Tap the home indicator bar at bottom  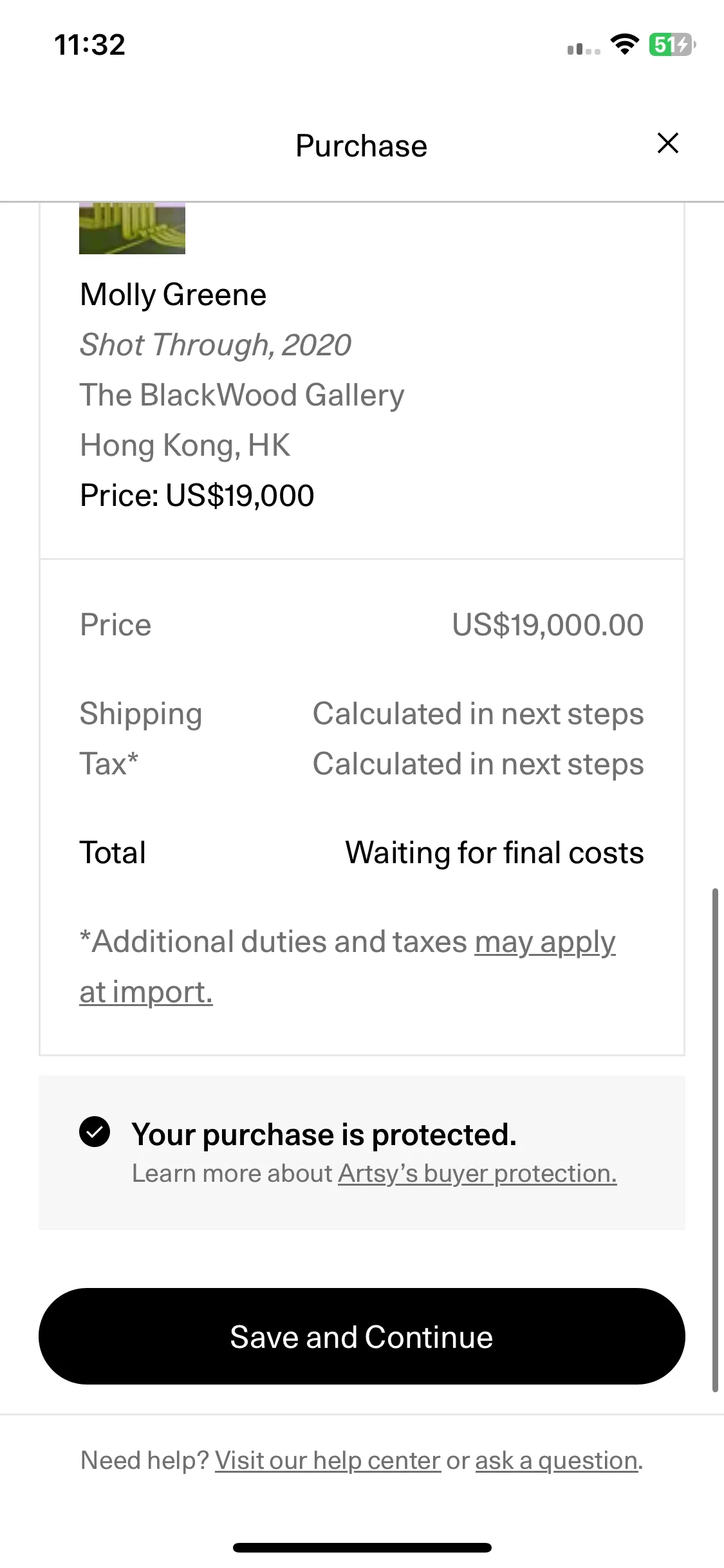pyautogui.click(x=362, y=1547)
